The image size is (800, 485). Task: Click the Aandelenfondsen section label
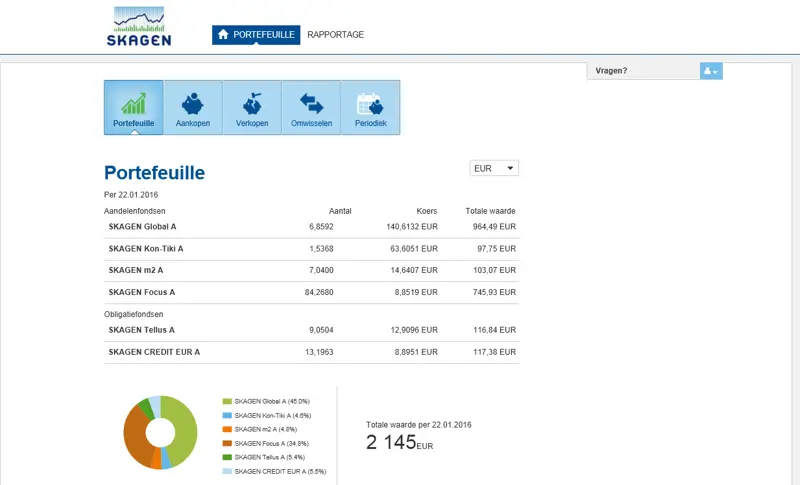(x=135, y=211)
